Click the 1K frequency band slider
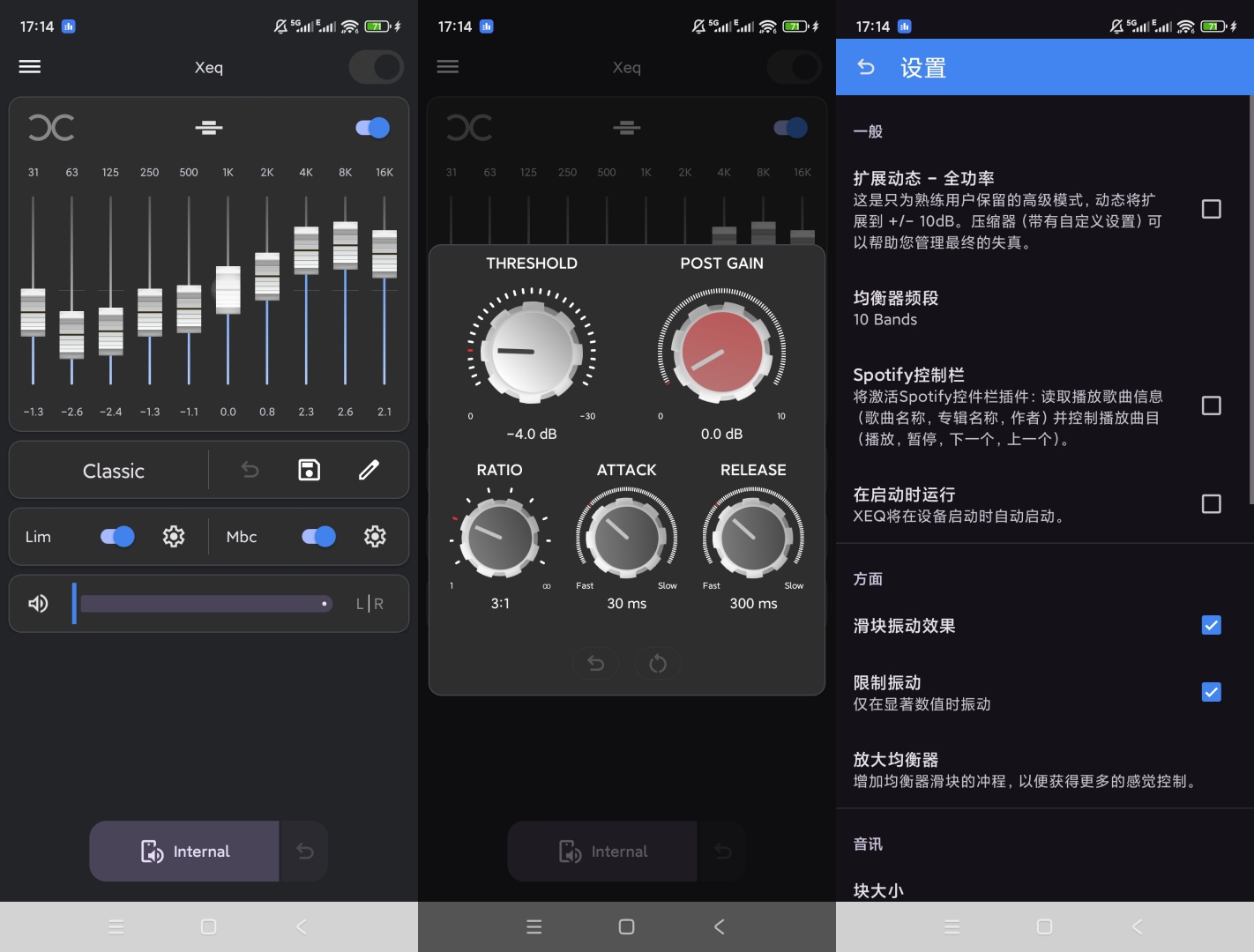Image resolution: width=1254 pixels, height=952 pixels. [228, 290]
